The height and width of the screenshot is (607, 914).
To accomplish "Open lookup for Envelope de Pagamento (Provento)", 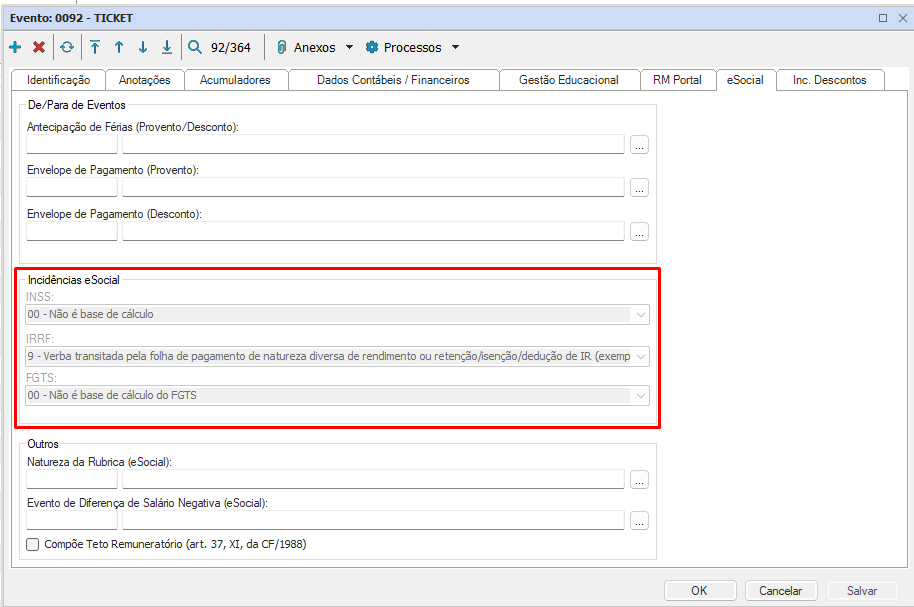I will (639, 188).
